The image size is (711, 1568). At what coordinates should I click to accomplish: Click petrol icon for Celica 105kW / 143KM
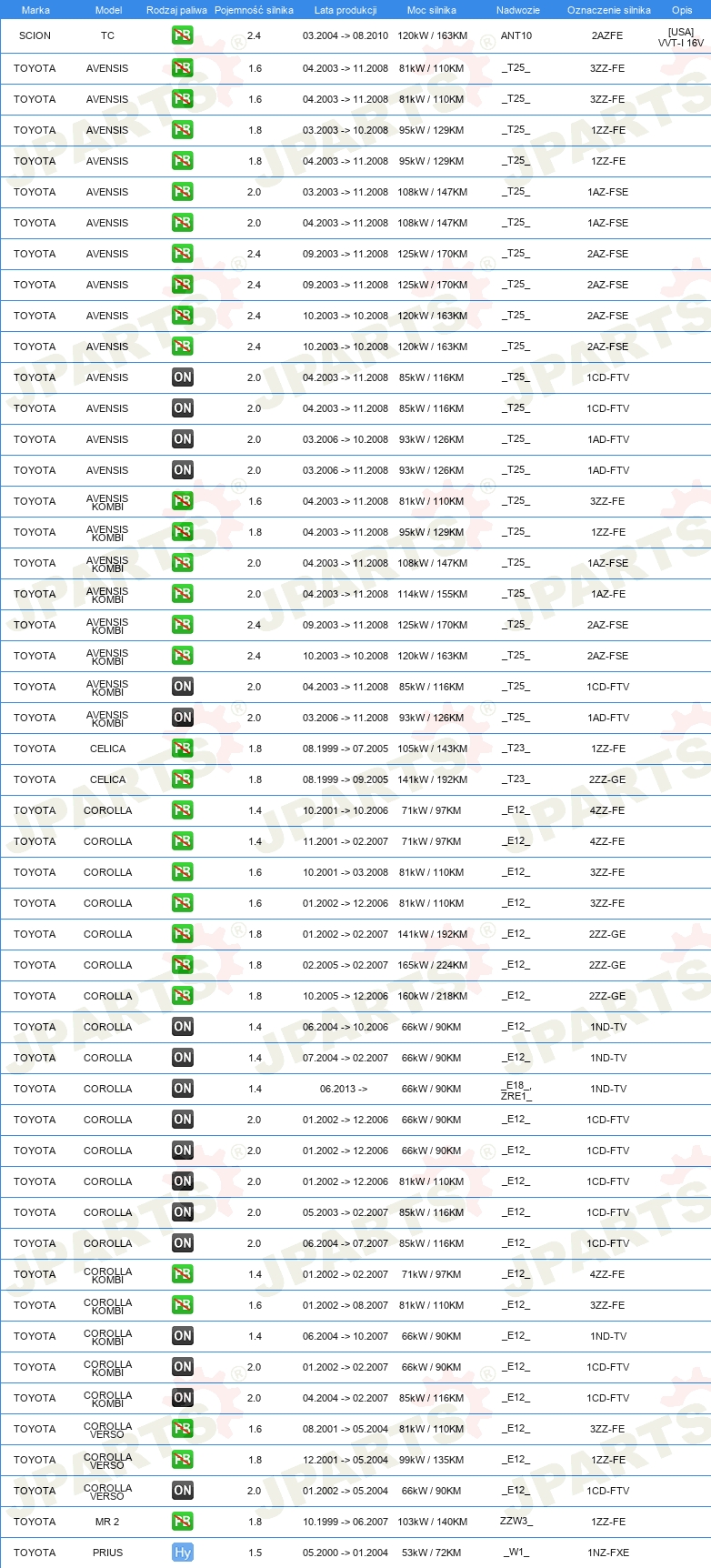click(x=183, y=749)
